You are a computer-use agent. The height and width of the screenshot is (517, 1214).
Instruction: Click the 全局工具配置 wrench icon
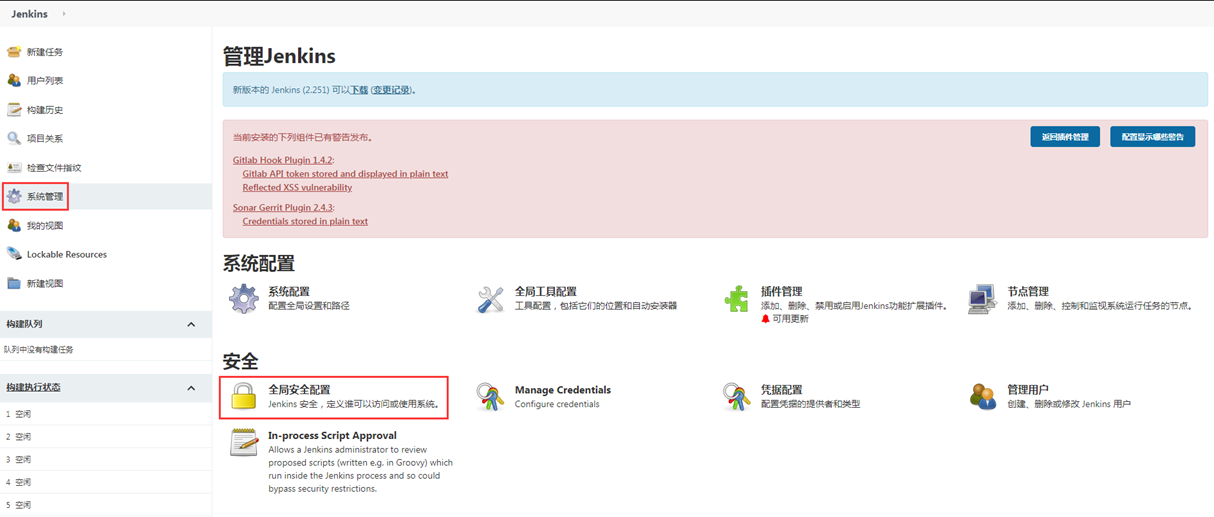pyautogui.click(x=490, y=299)
